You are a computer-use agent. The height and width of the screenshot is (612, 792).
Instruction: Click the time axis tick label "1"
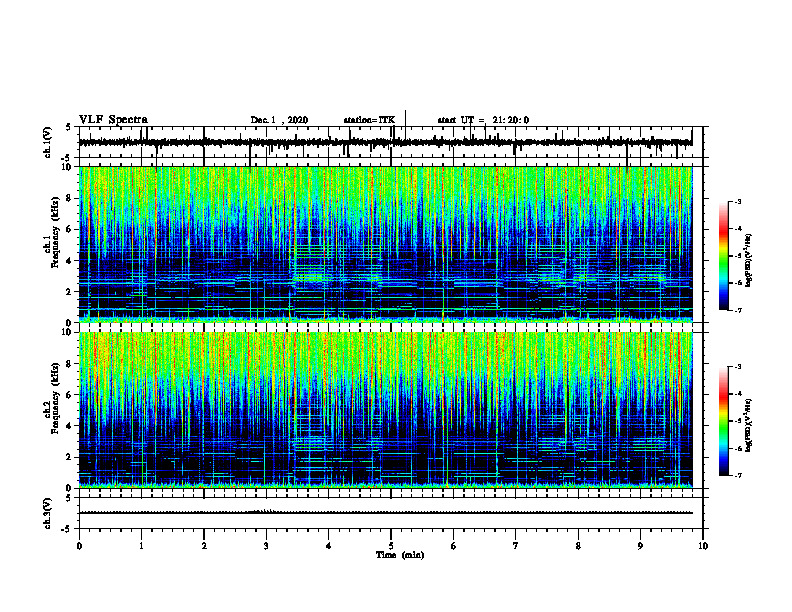point(141,546)
